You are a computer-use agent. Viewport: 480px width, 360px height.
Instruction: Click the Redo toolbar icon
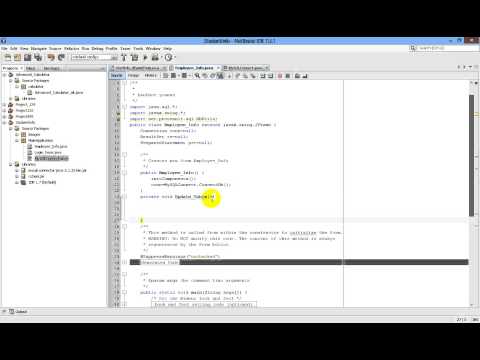click(x=61, y=57)
